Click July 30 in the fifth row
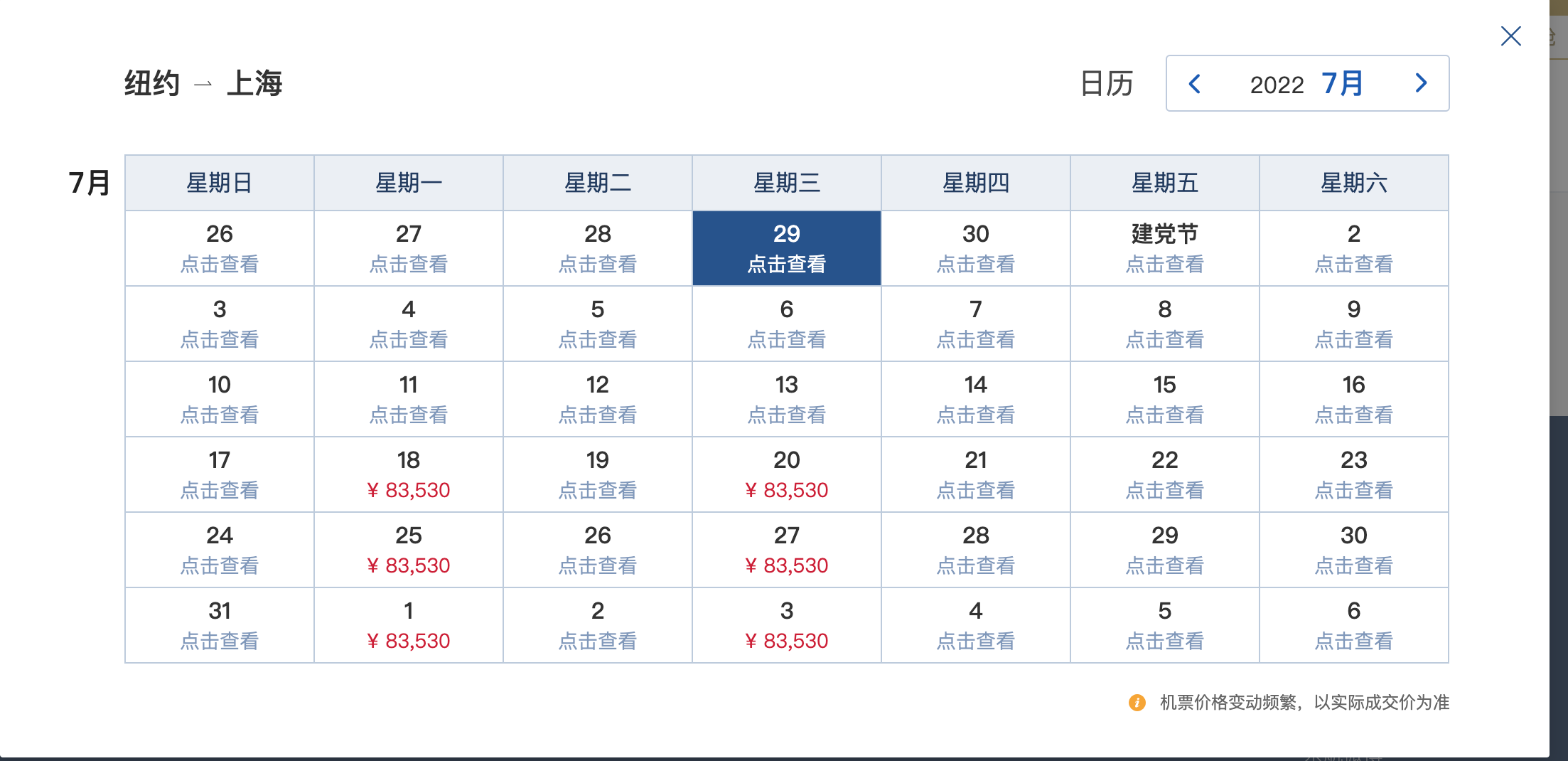1568x761 pixels. point(1354,550)
